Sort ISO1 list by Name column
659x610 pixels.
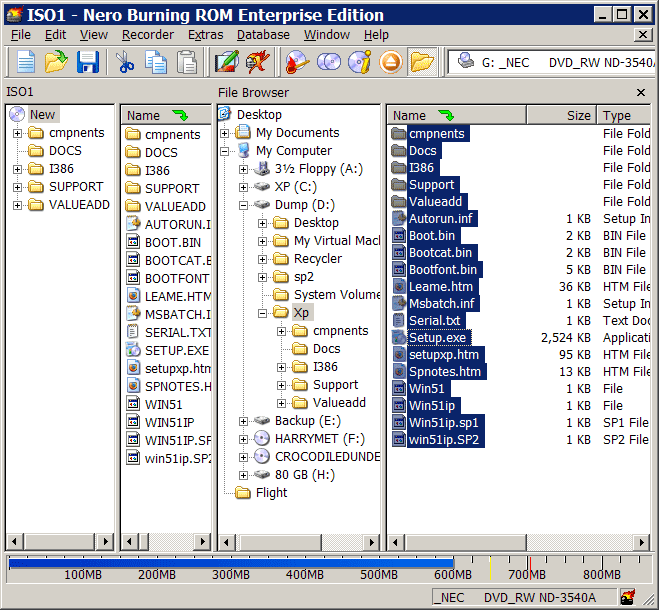click(166, 115)
